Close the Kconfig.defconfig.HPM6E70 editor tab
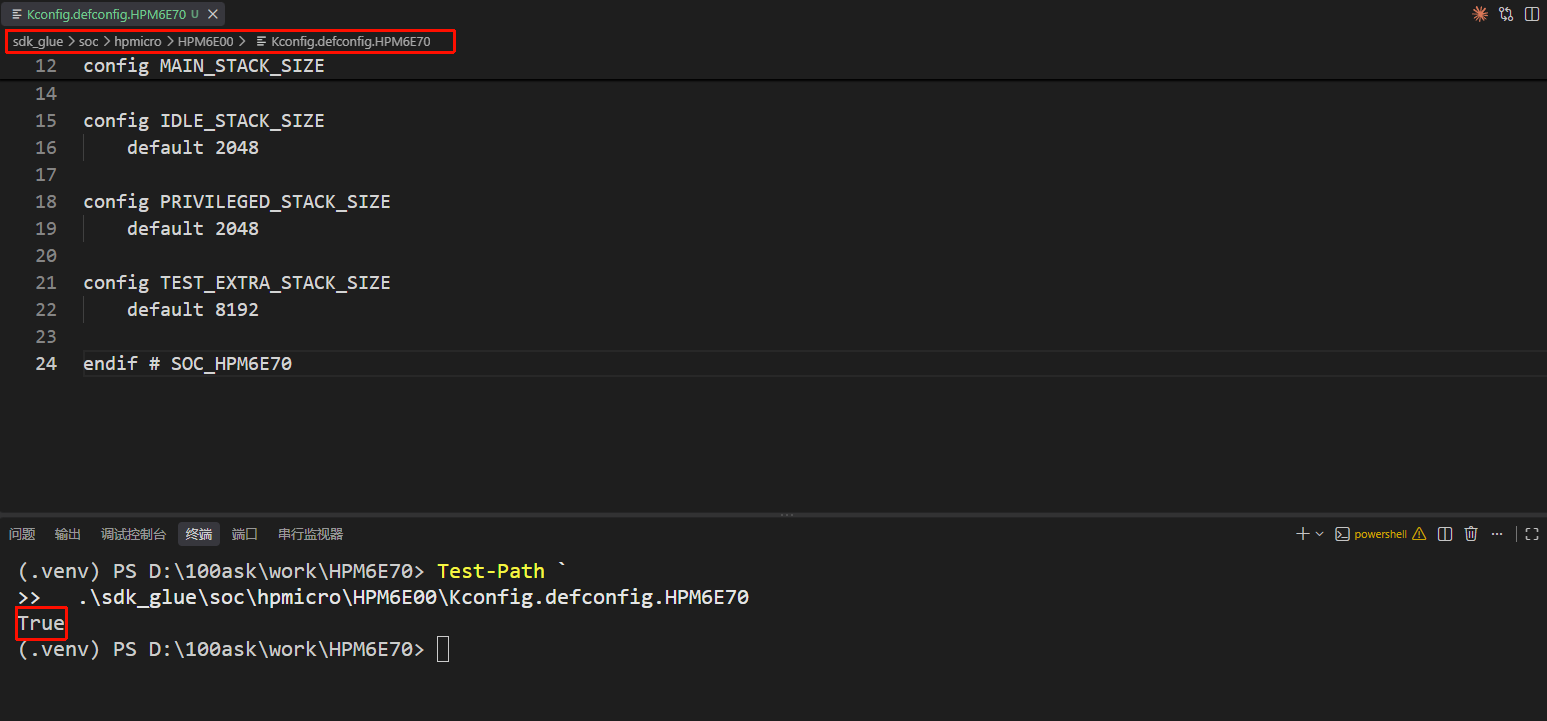 coord(212,14)
